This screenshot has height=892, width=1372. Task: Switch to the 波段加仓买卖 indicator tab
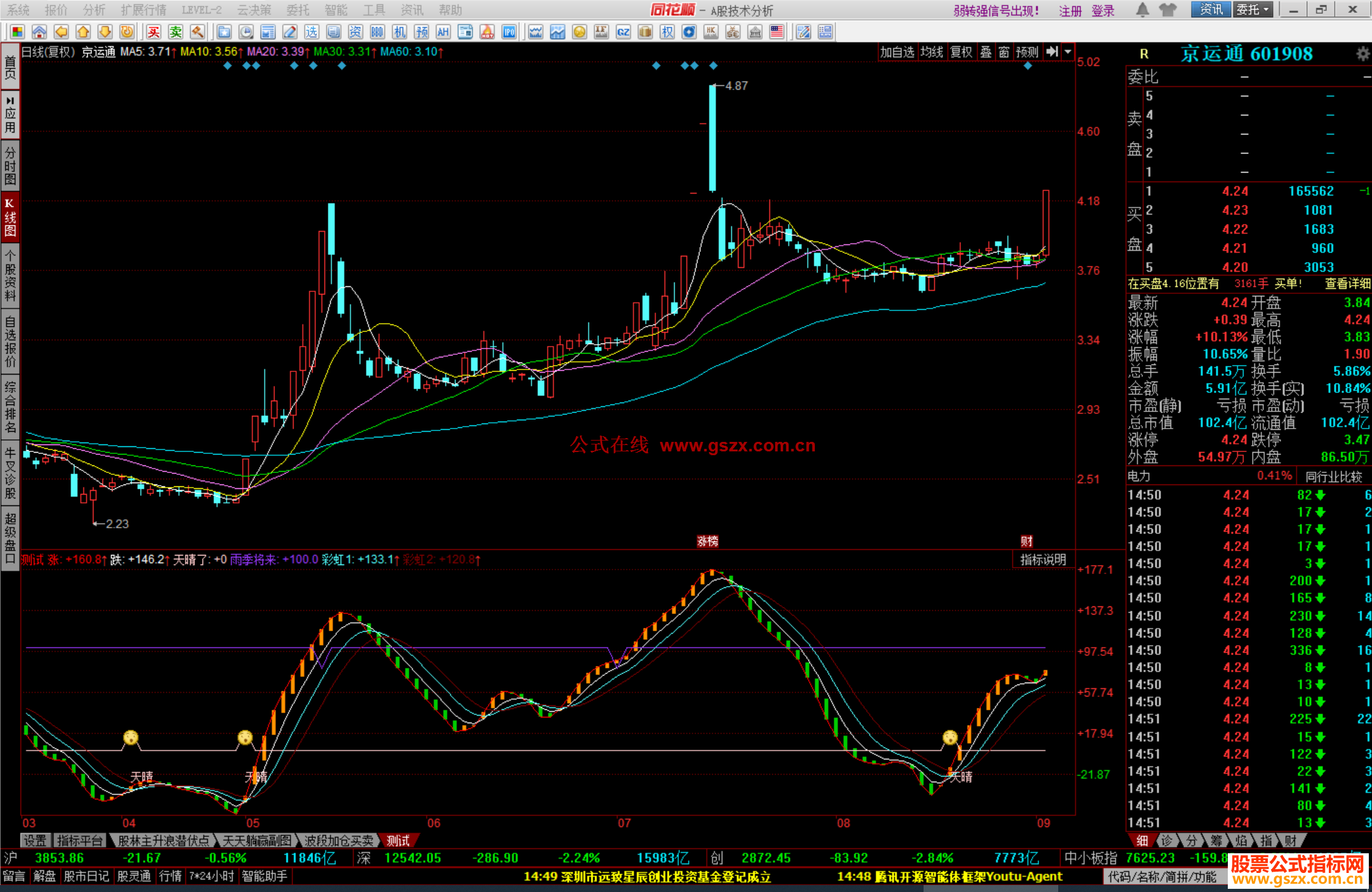(x=339, y=841)
